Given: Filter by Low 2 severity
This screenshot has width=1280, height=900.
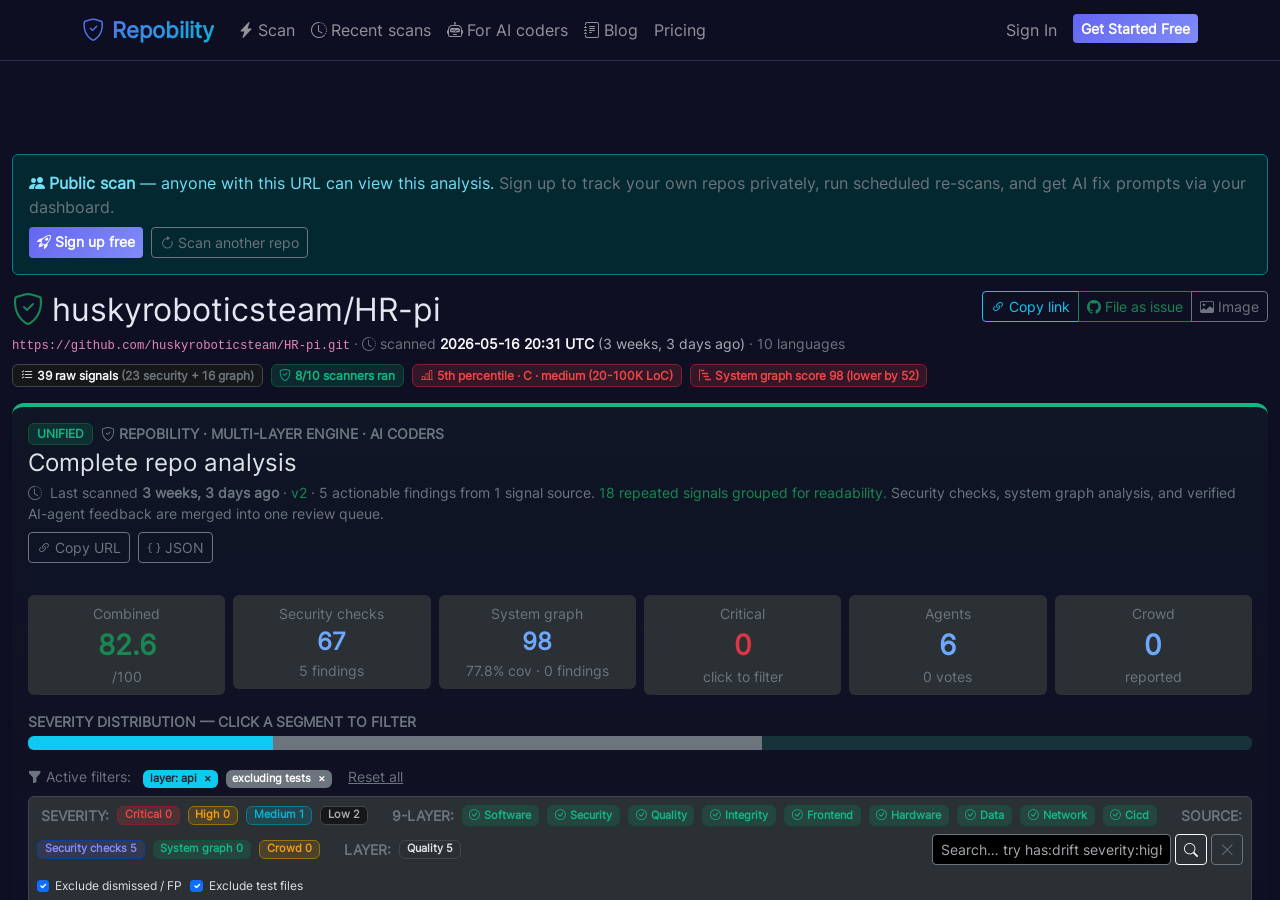Looking at the screenshot, I should tap(344, 815).
